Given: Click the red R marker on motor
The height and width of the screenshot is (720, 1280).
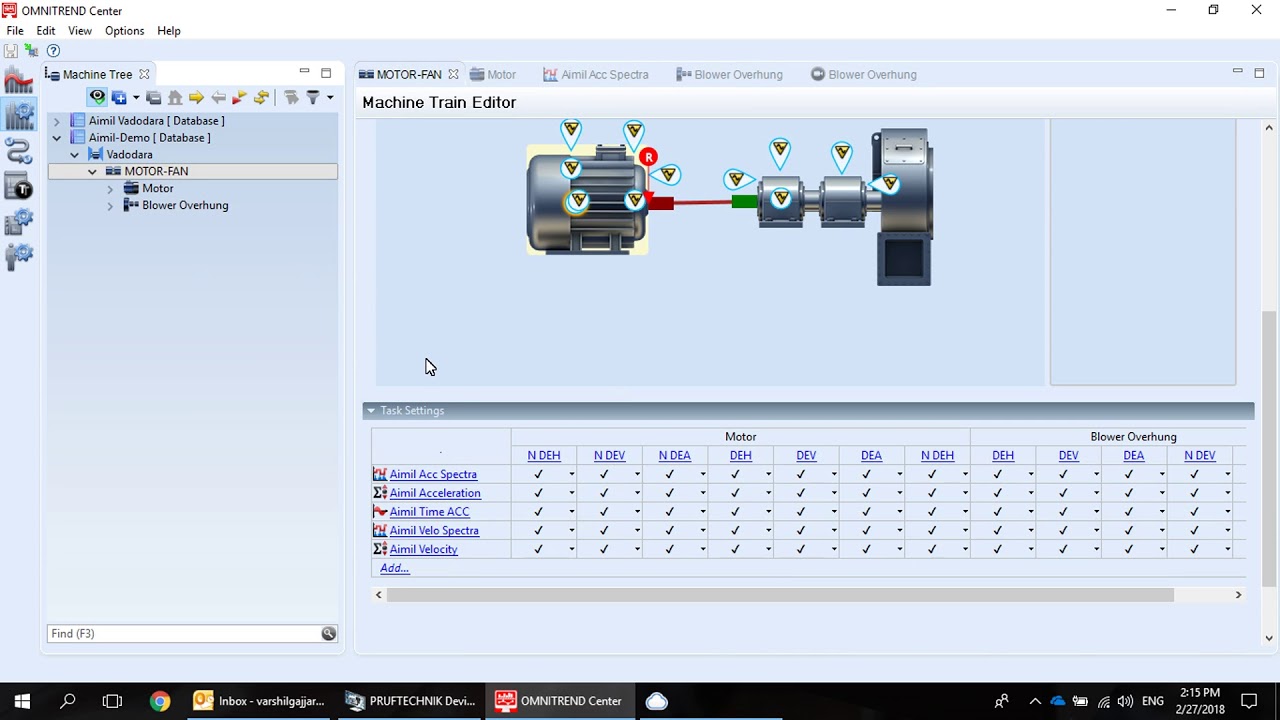Looking at the screenshot, I should (649, 157).
